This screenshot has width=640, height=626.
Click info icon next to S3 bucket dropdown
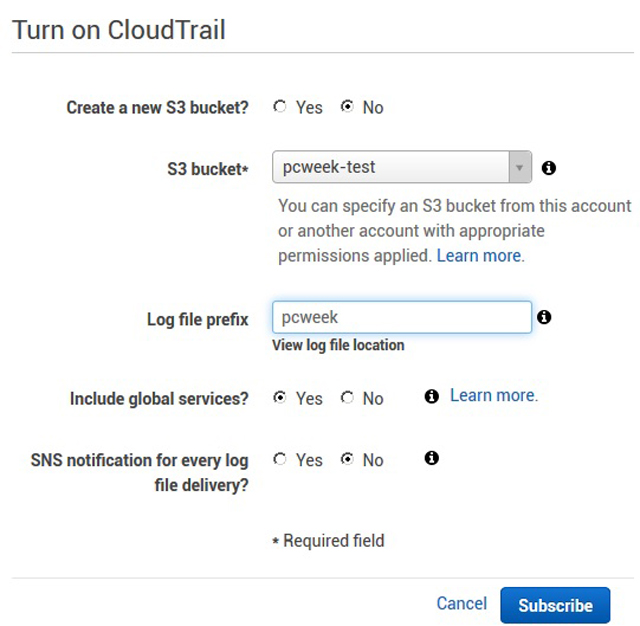(549, 168)
